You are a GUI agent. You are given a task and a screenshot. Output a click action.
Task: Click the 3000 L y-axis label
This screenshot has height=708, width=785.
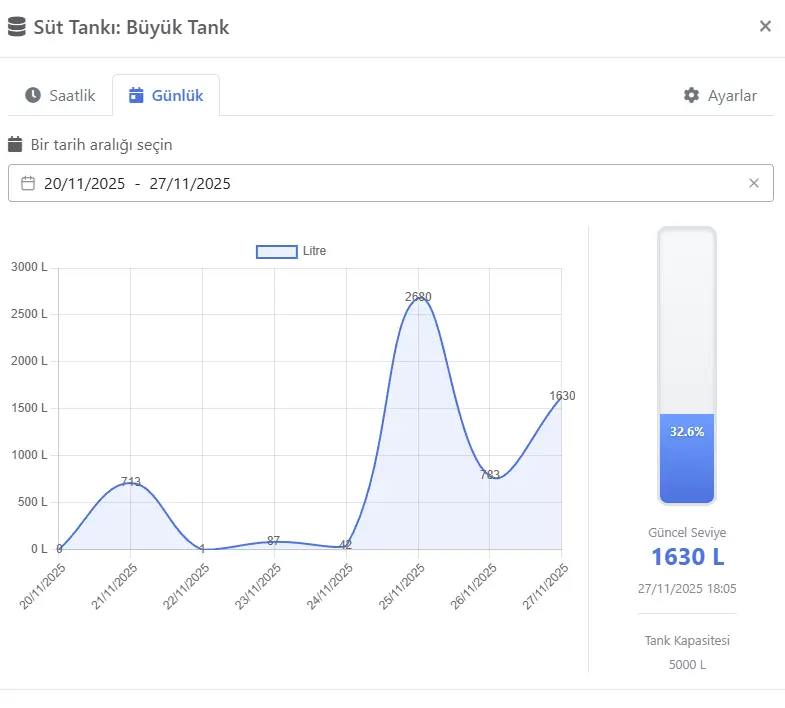pyautogui.click(x=29, y=267)
